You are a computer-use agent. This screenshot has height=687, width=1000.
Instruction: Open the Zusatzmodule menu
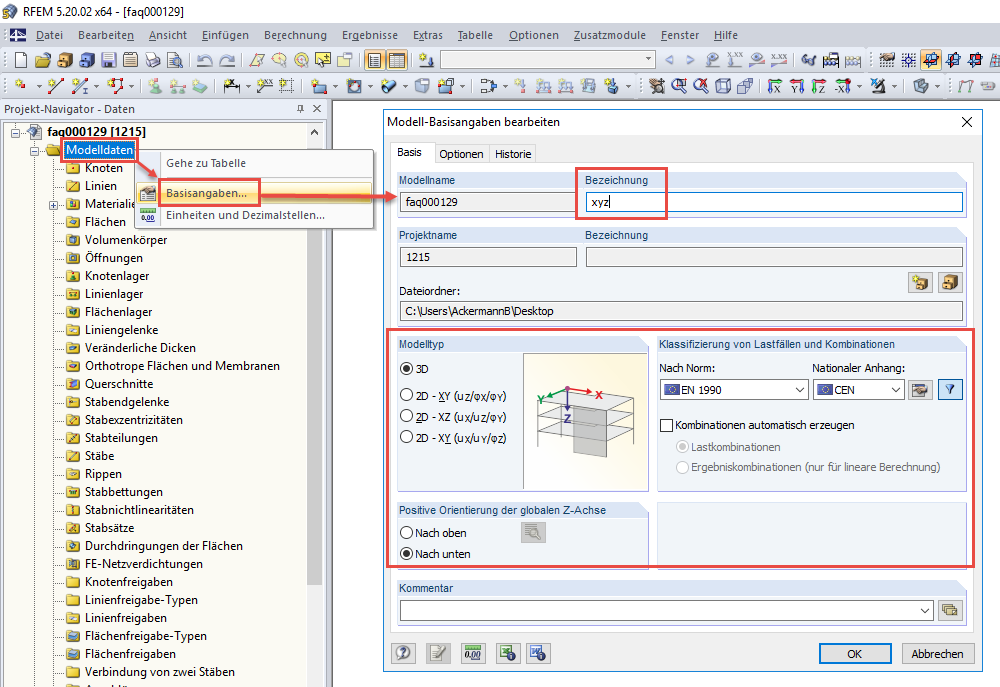click(610, 35)
